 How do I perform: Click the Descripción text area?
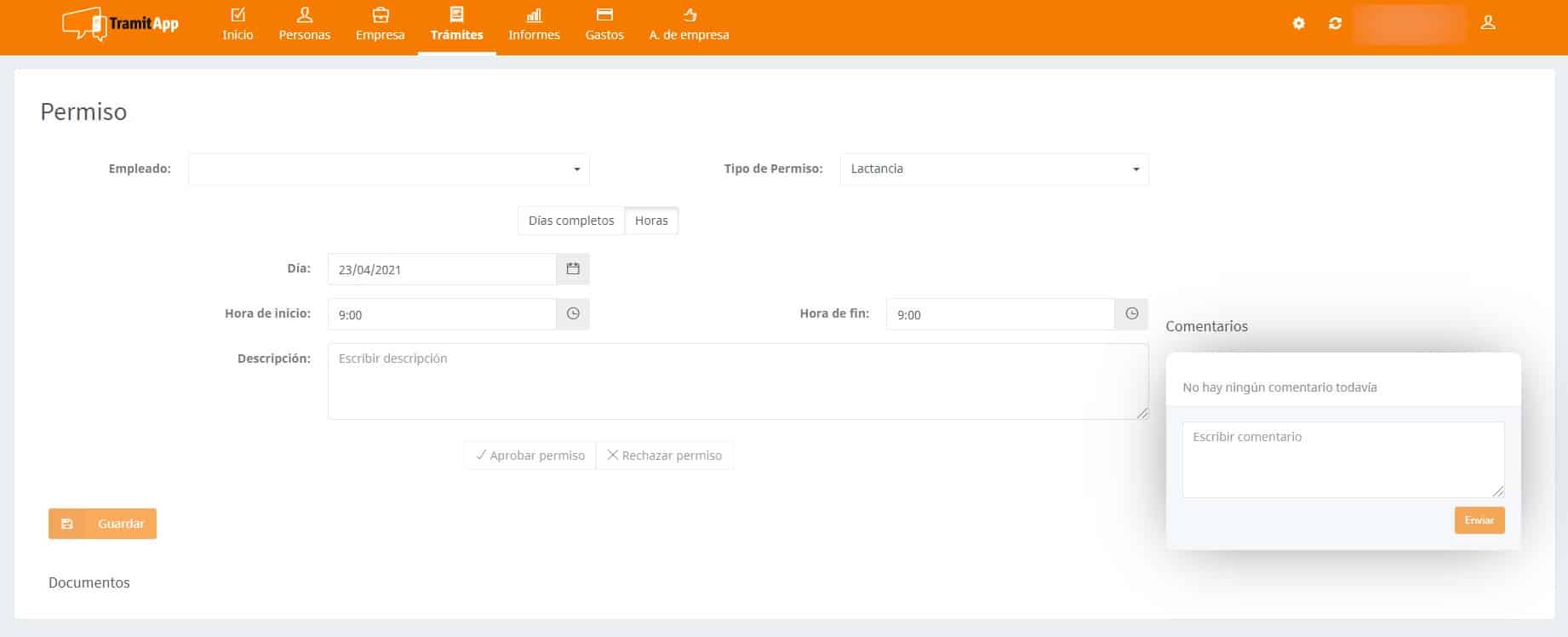(x=738, y=382)
